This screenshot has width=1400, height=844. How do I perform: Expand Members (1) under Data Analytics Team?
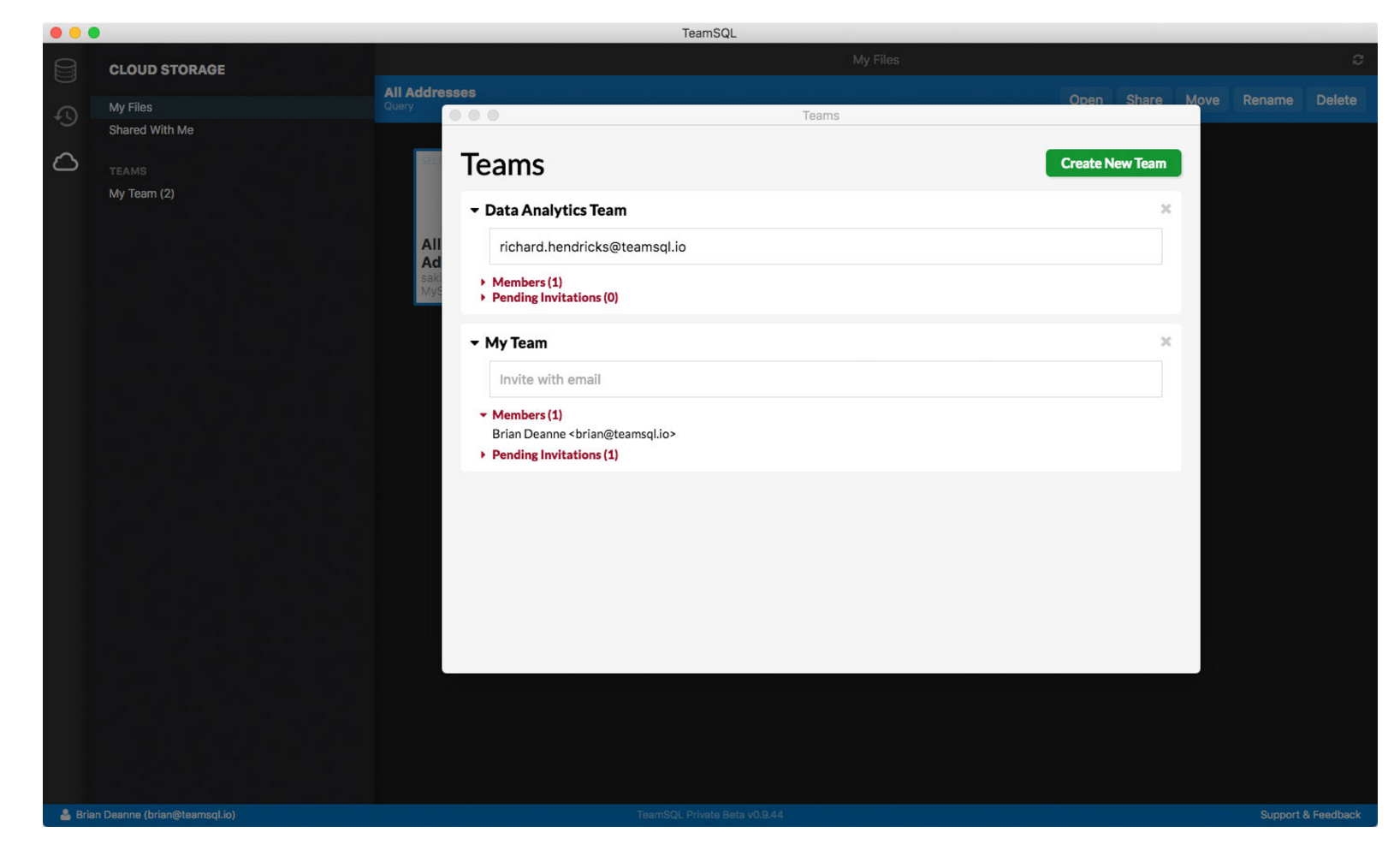(x=522, y=282)
